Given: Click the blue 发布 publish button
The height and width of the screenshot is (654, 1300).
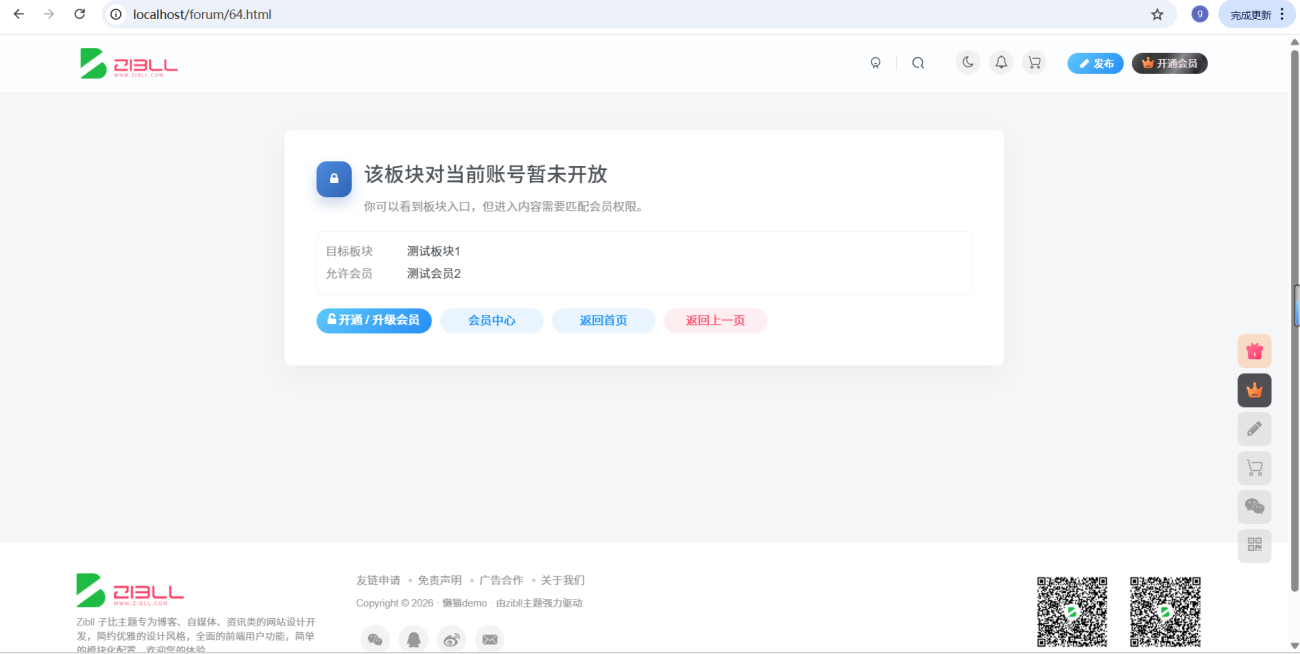Looking at the screenshot, I should point(1095,63).
